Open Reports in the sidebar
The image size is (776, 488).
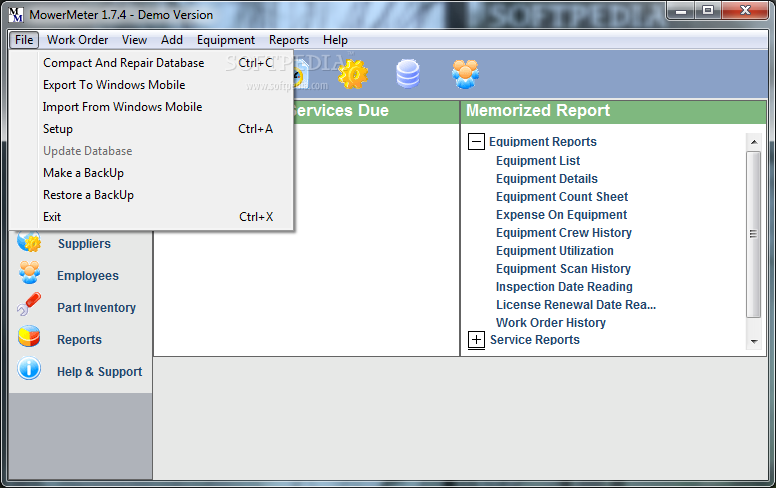pos(79,340)
